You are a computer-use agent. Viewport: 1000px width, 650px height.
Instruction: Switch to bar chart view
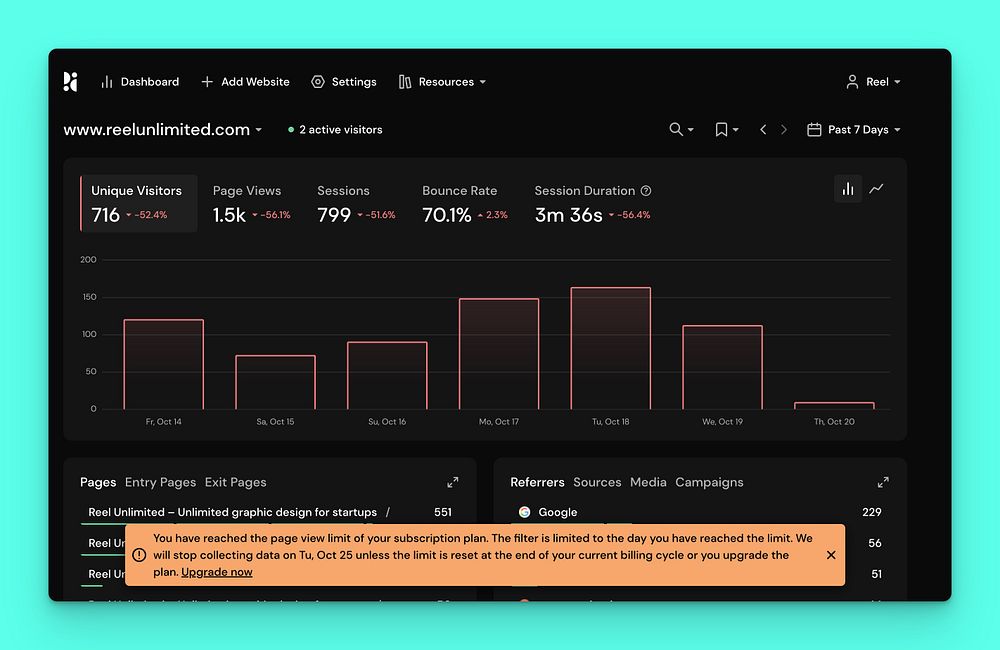coord(848,189)
